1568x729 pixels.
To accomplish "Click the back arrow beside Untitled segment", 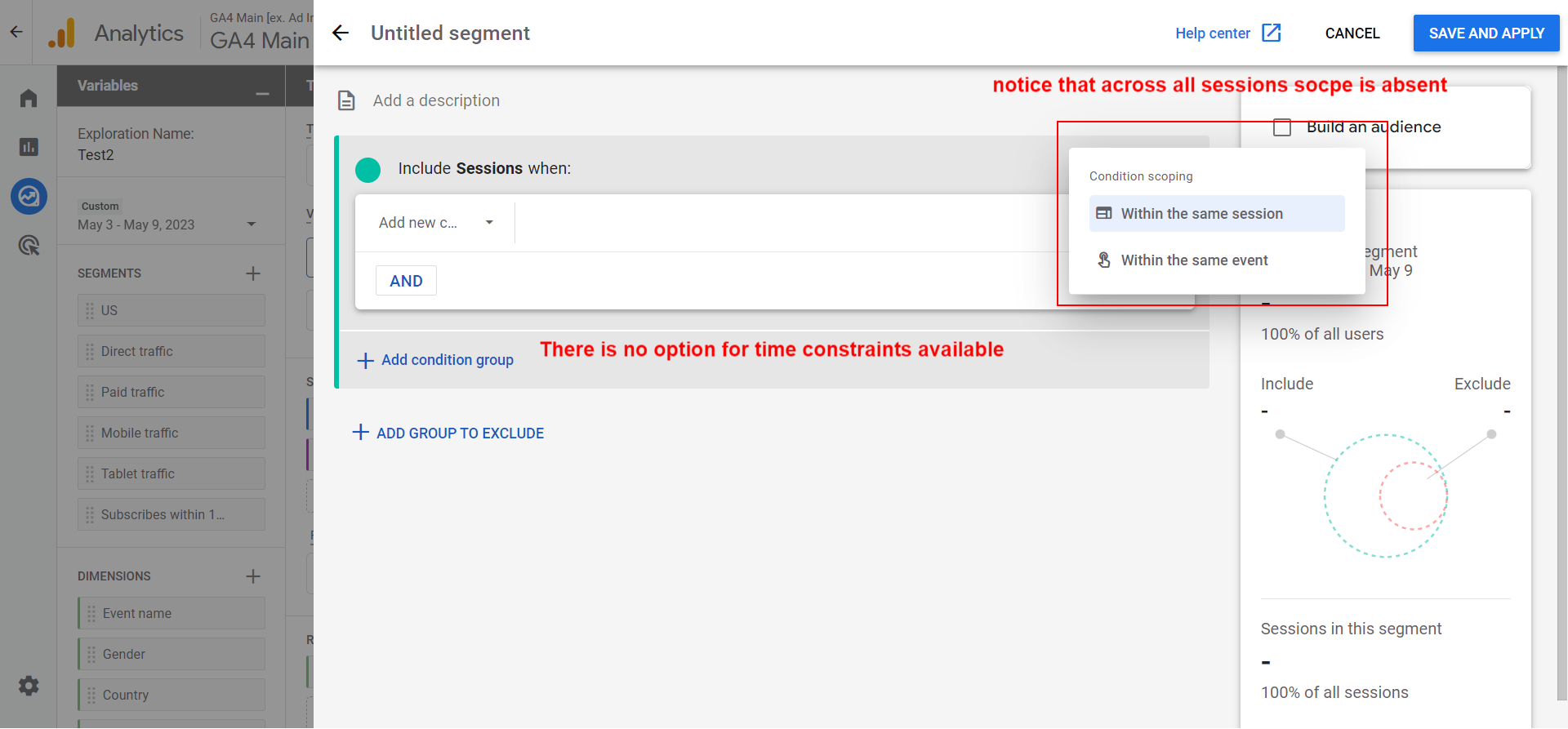I will pos(341,33).
